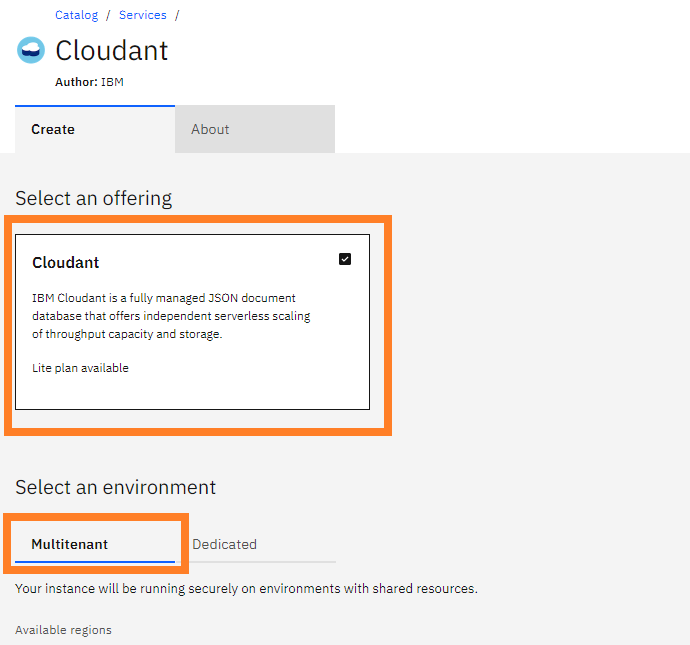690x645 pixels.
Task: Click the IBM Cloudant JSON database description
Action: point(171,316)
